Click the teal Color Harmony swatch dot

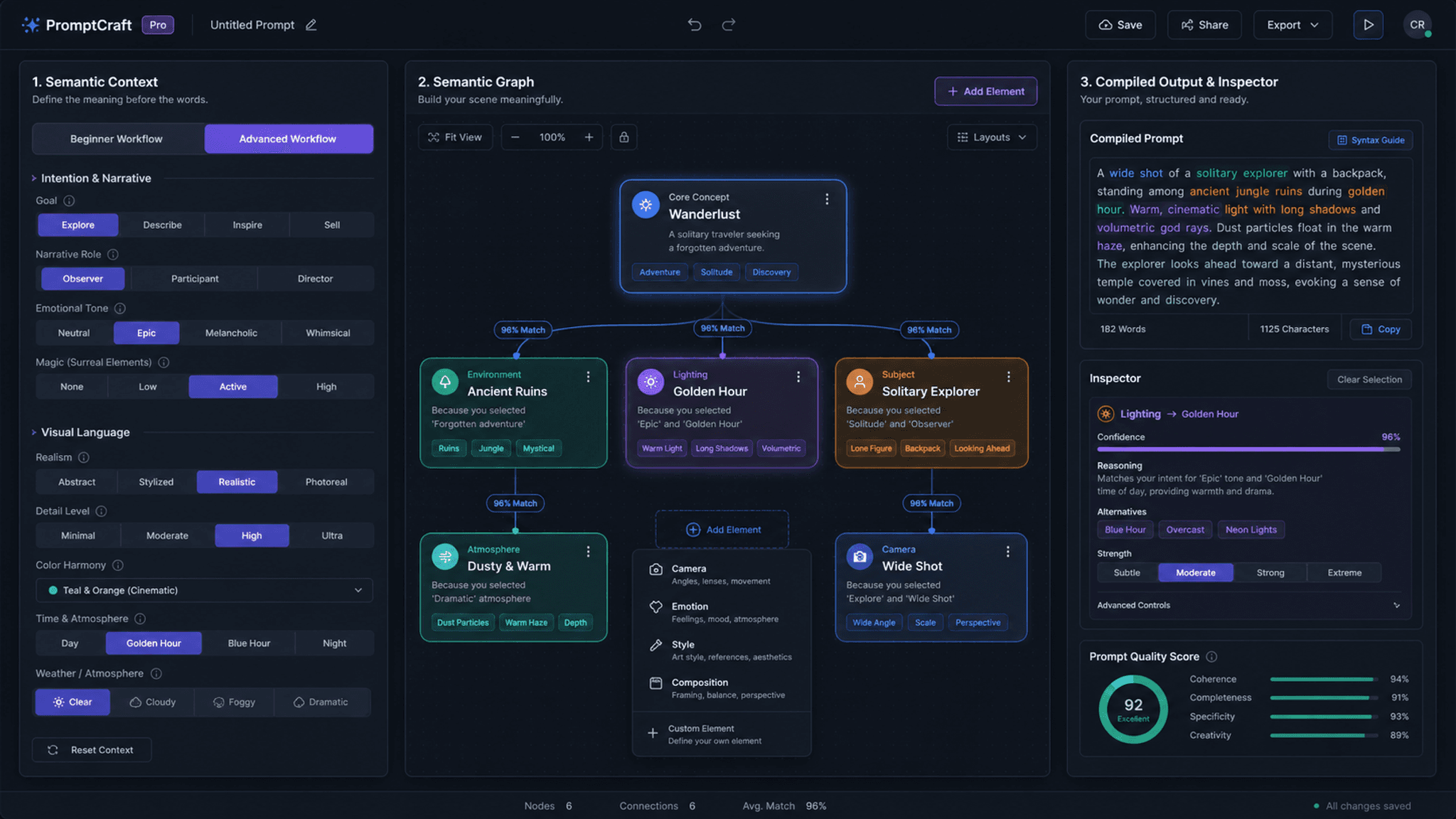click(x=53, y=591)
